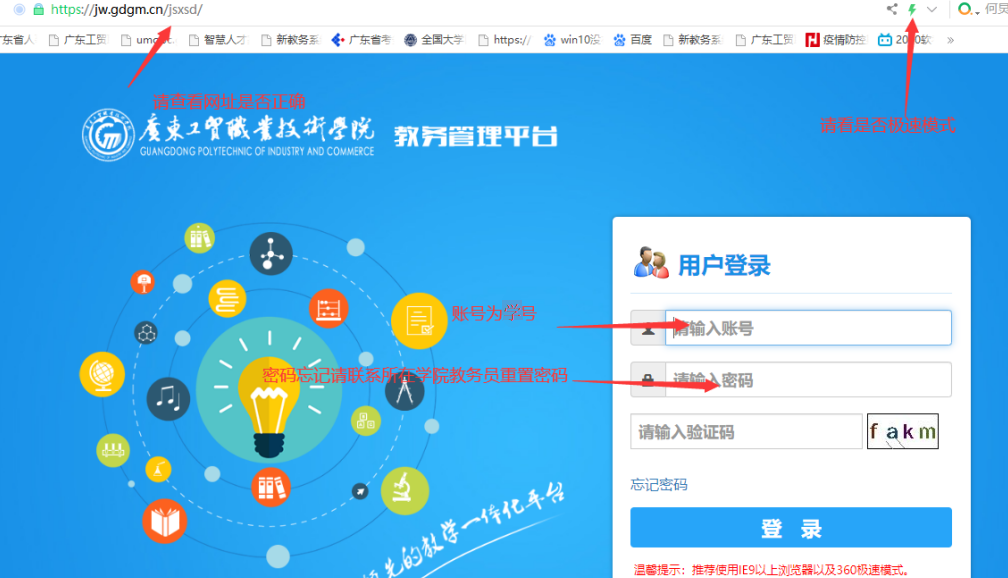Open the 广东工贸 bookmark next to 疫情防控

pos(765,40)
